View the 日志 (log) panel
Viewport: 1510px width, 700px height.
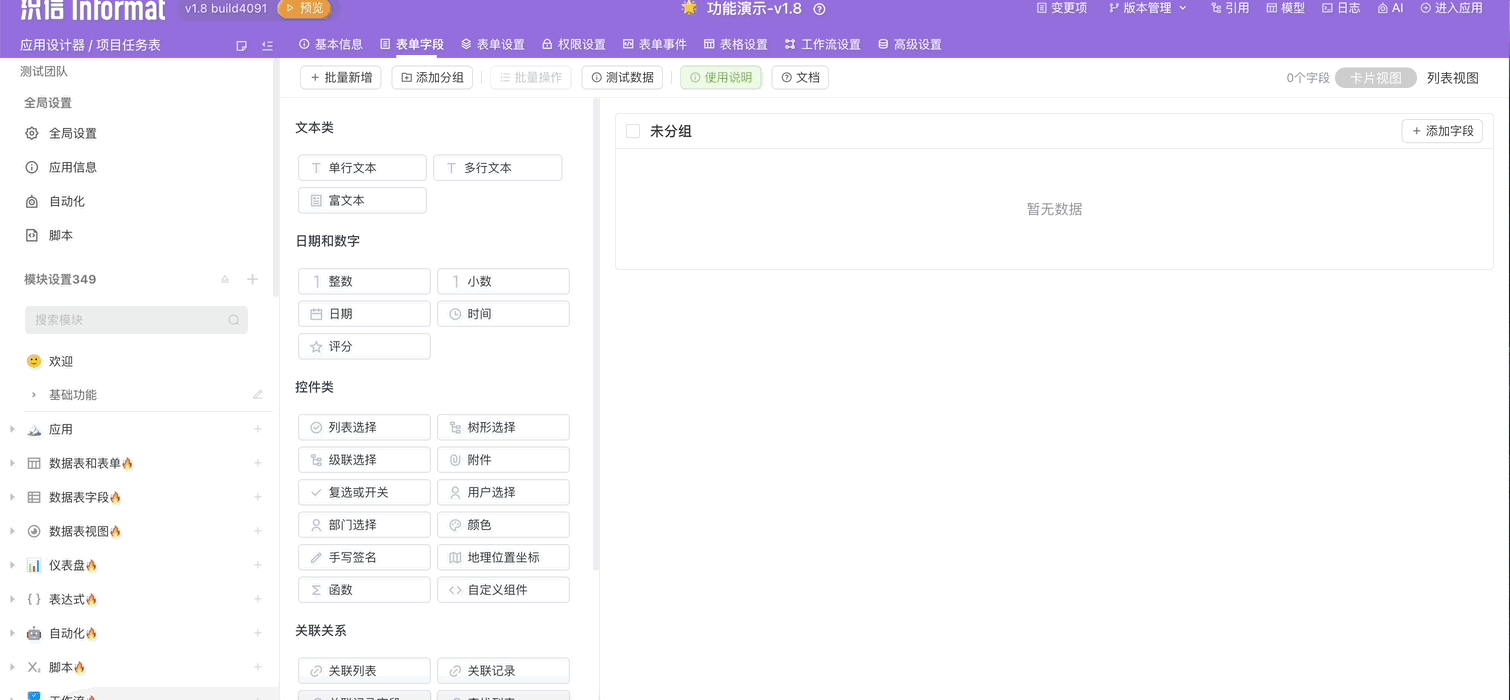point(1340,10)
